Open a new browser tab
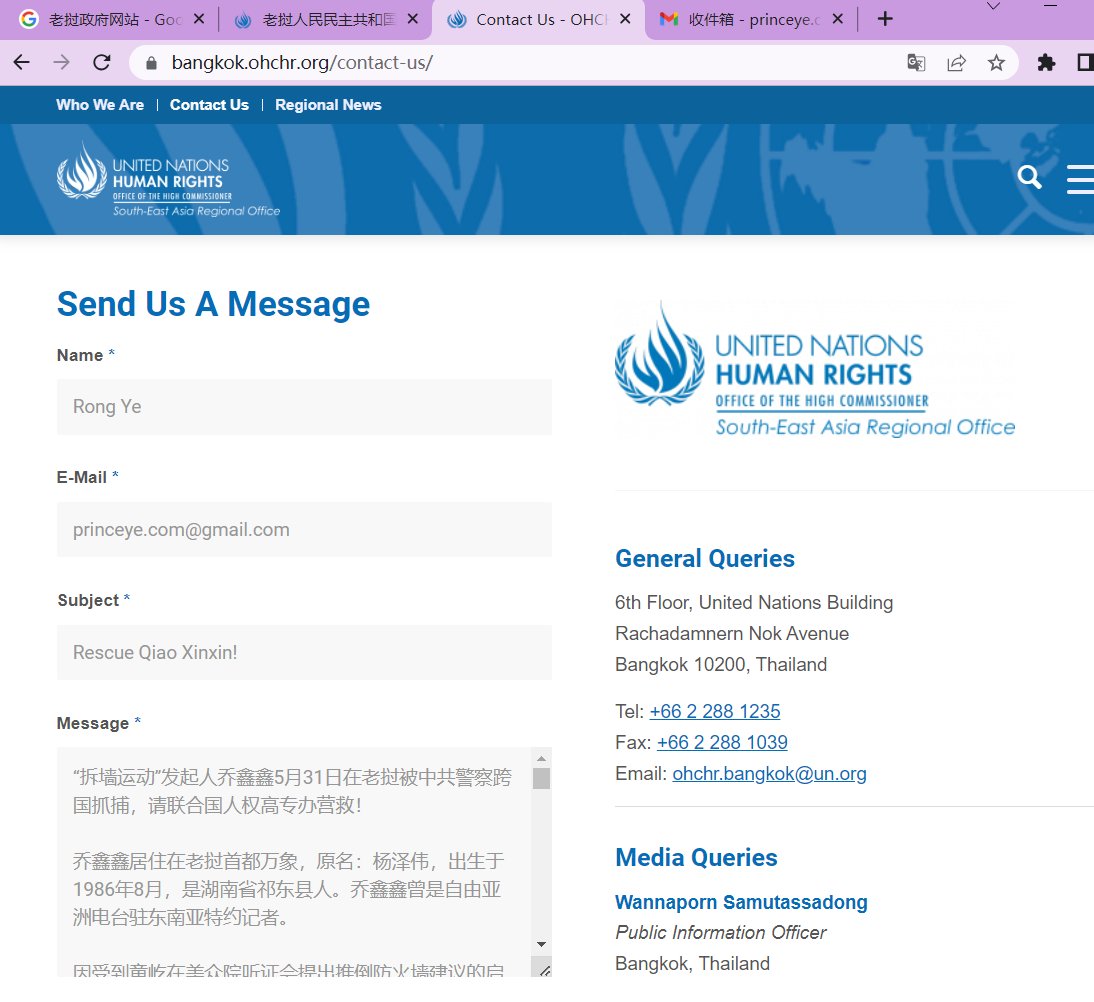 click(885, 19)
